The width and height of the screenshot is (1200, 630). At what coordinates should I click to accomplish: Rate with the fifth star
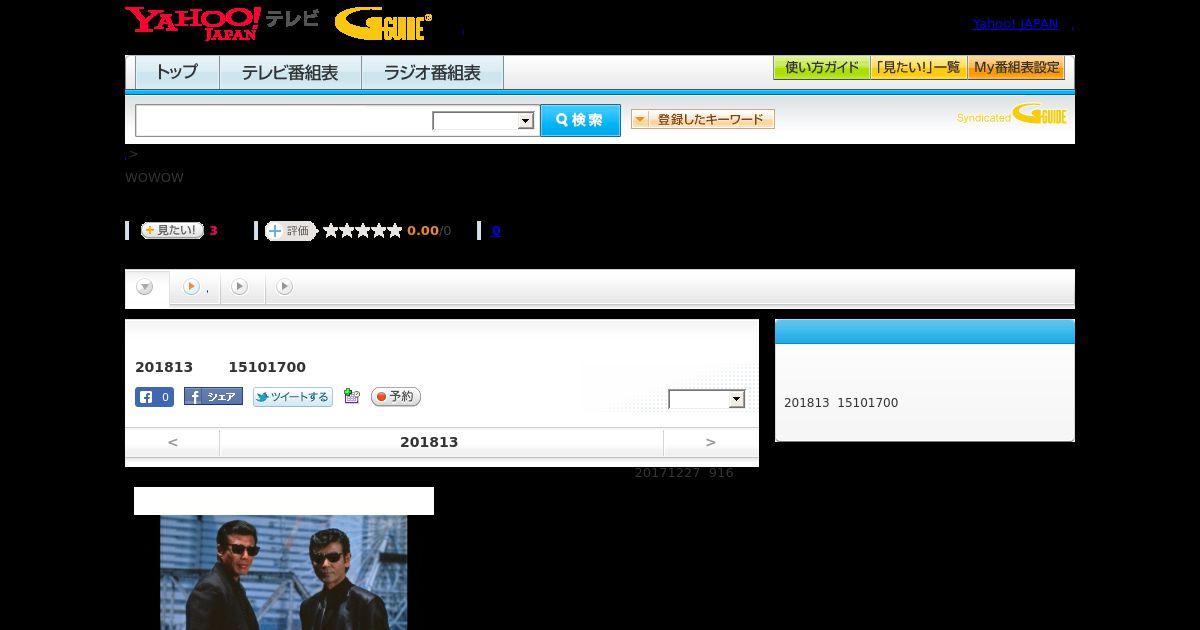click(x=395, y=230)
